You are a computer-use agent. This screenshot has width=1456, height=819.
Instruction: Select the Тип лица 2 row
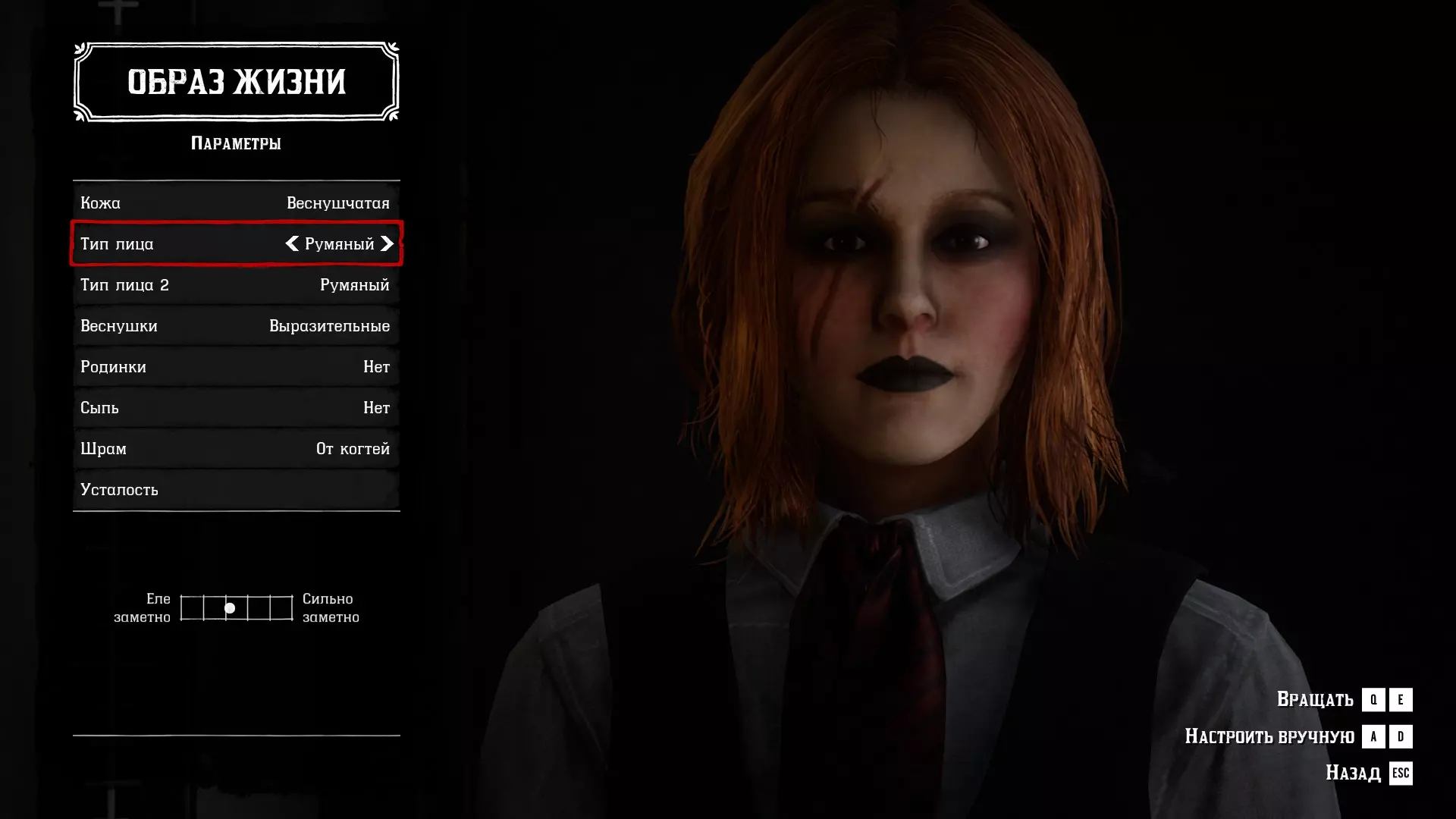click(236, 284)
